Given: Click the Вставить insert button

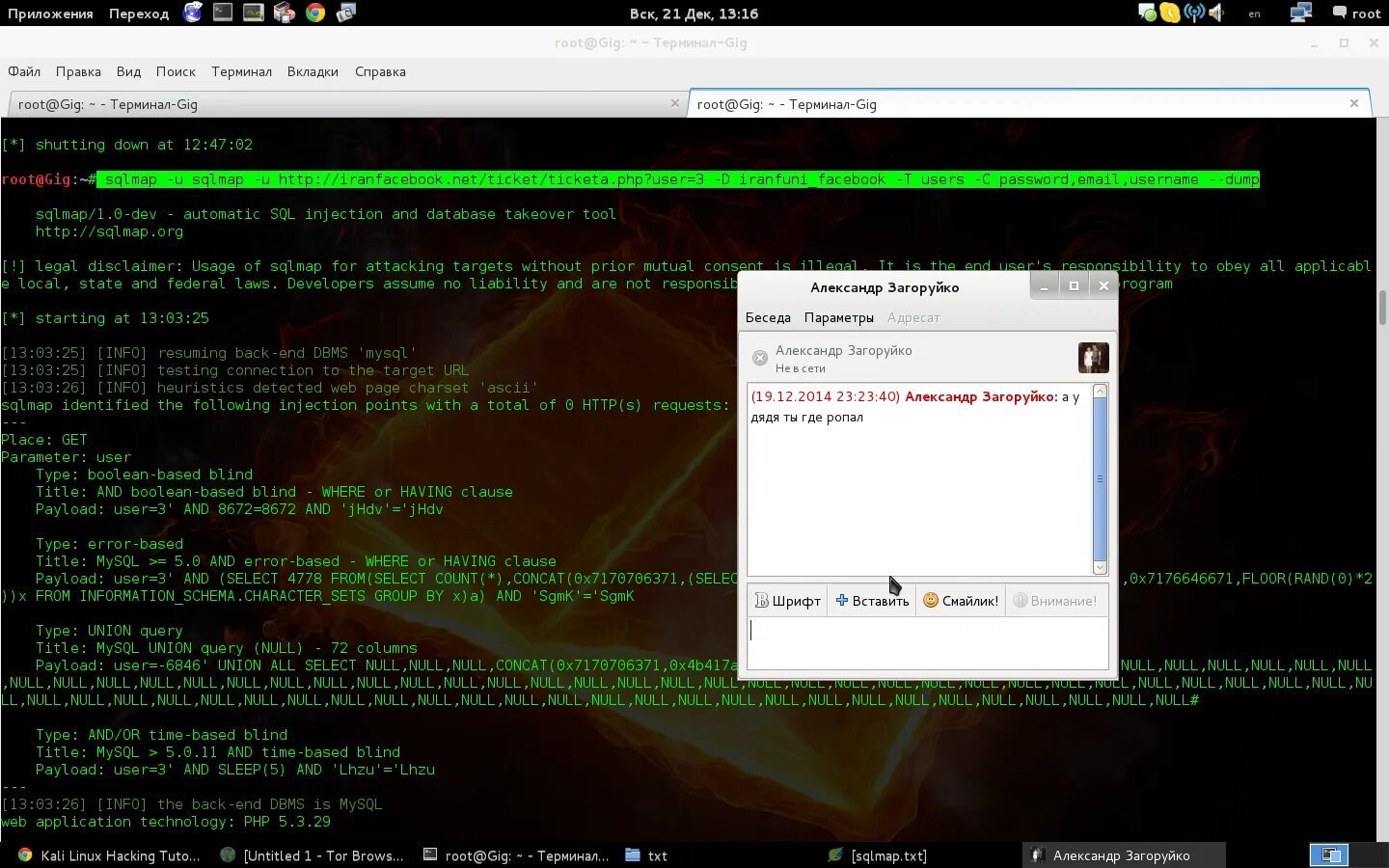Looking at the screenshot, I should pos(872,600).
